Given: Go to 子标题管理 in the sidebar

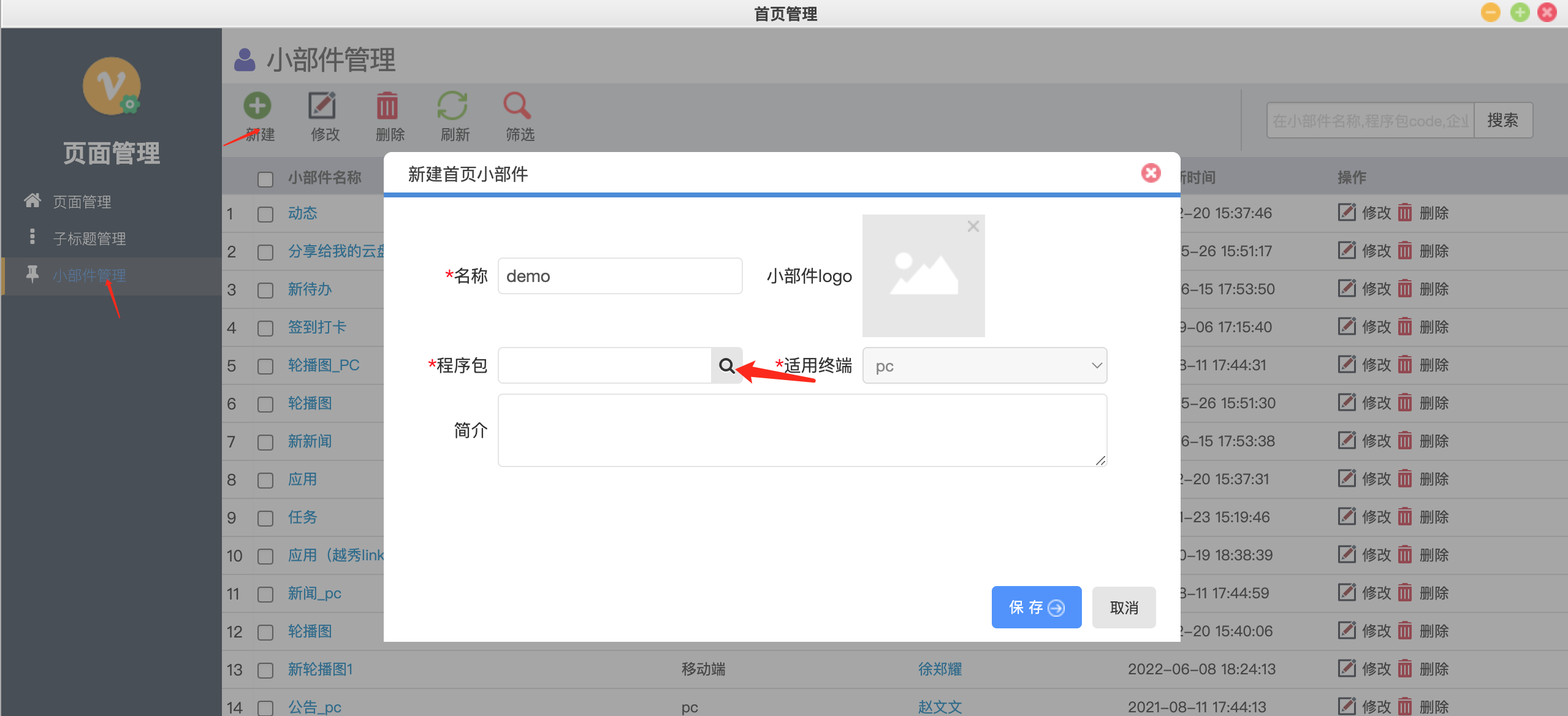Looking at the screenshot, I should 89,238.
